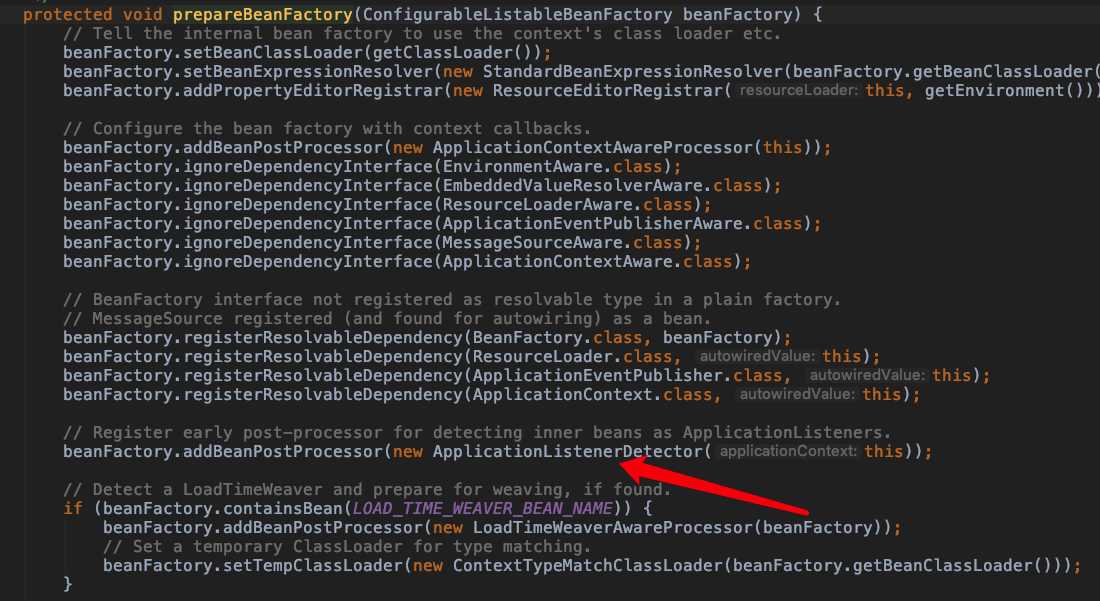Click setBeanClassLoader method call
Viewport: 1100px width, 601px height.
coord(272,52)
